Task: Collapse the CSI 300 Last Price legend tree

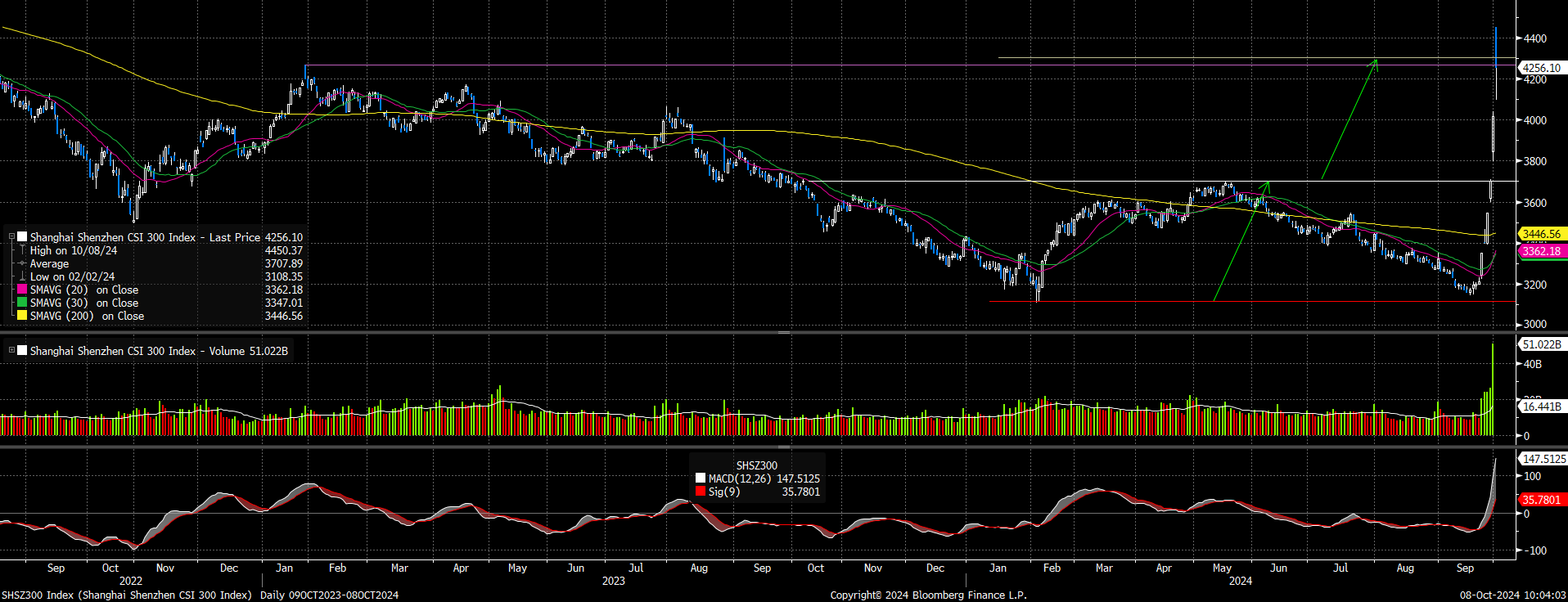Action: (x=11, y=237)
